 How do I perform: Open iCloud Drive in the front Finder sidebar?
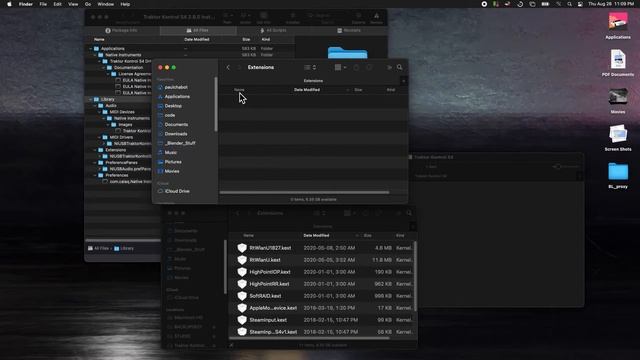pos(177,191)
